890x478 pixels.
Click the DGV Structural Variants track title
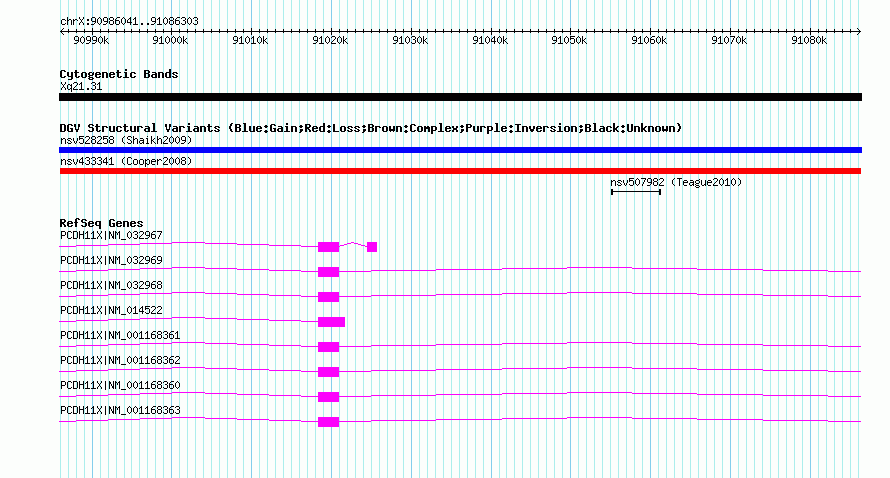(371, 128)
